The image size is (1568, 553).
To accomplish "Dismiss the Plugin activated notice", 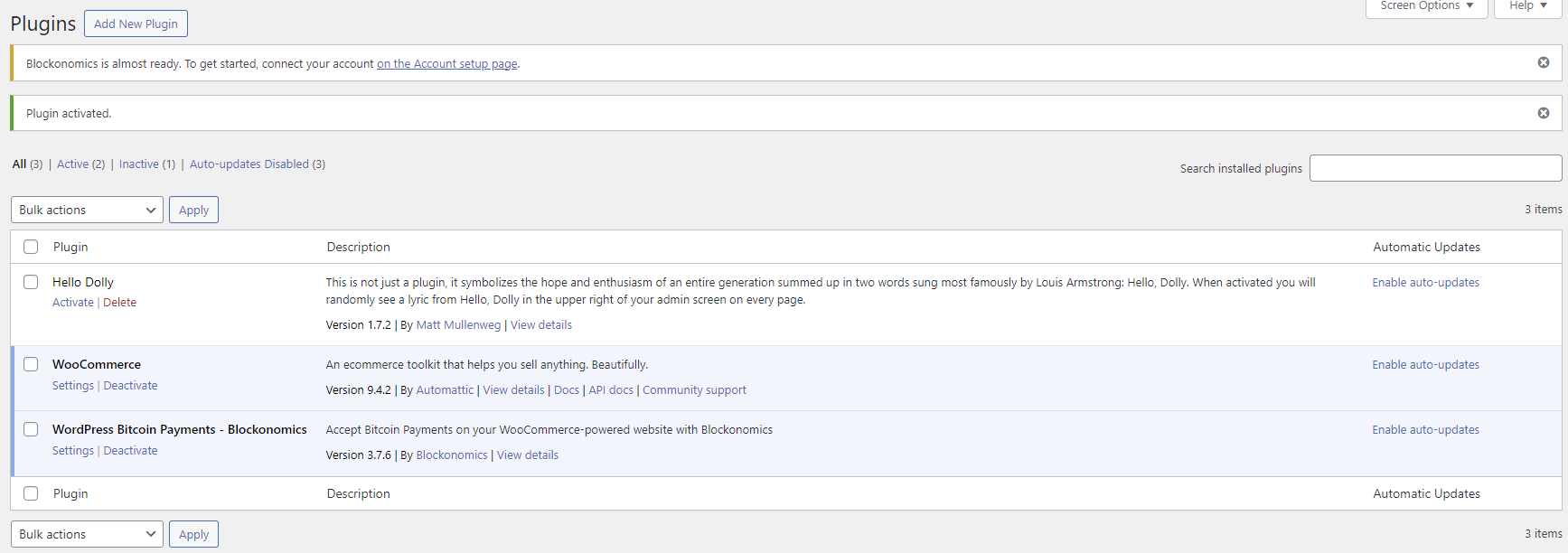I will [x=1544, y=113].
